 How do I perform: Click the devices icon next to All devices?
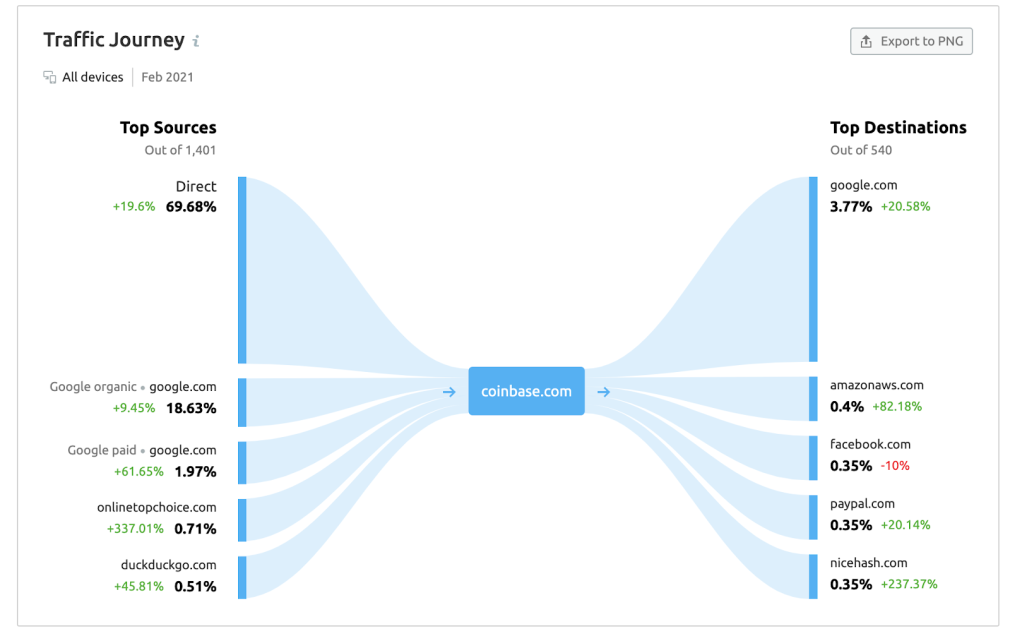coord(50,77)
